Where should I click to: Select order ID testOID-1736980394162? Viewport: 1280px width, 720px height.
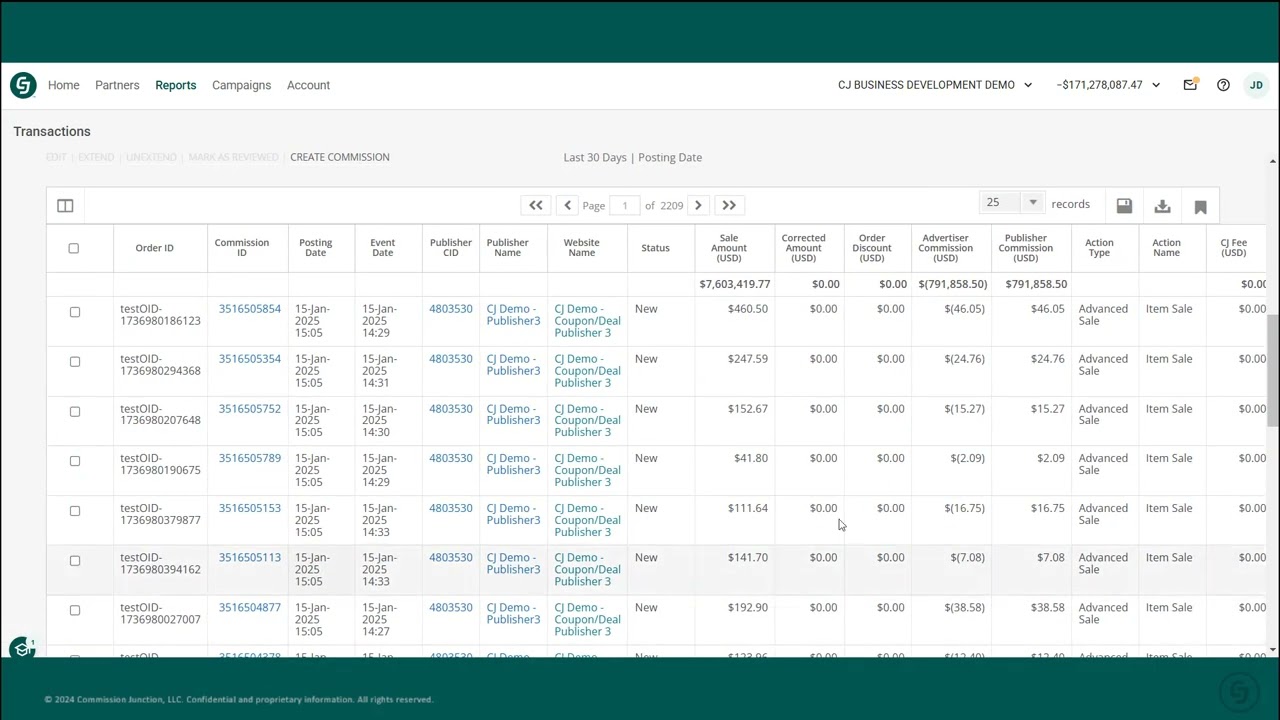click(160, 564)
